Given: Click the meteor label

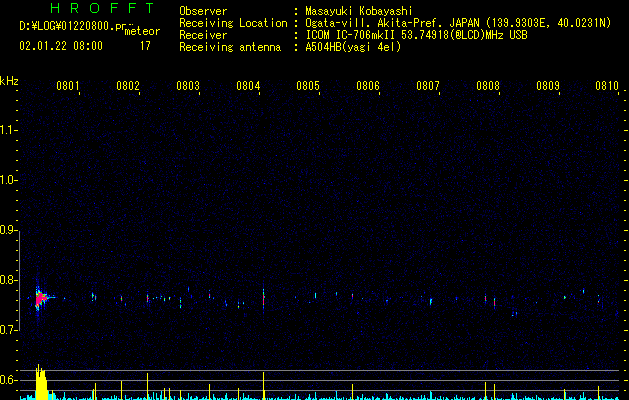Looking at the screenshot, I should click(142, 31).
